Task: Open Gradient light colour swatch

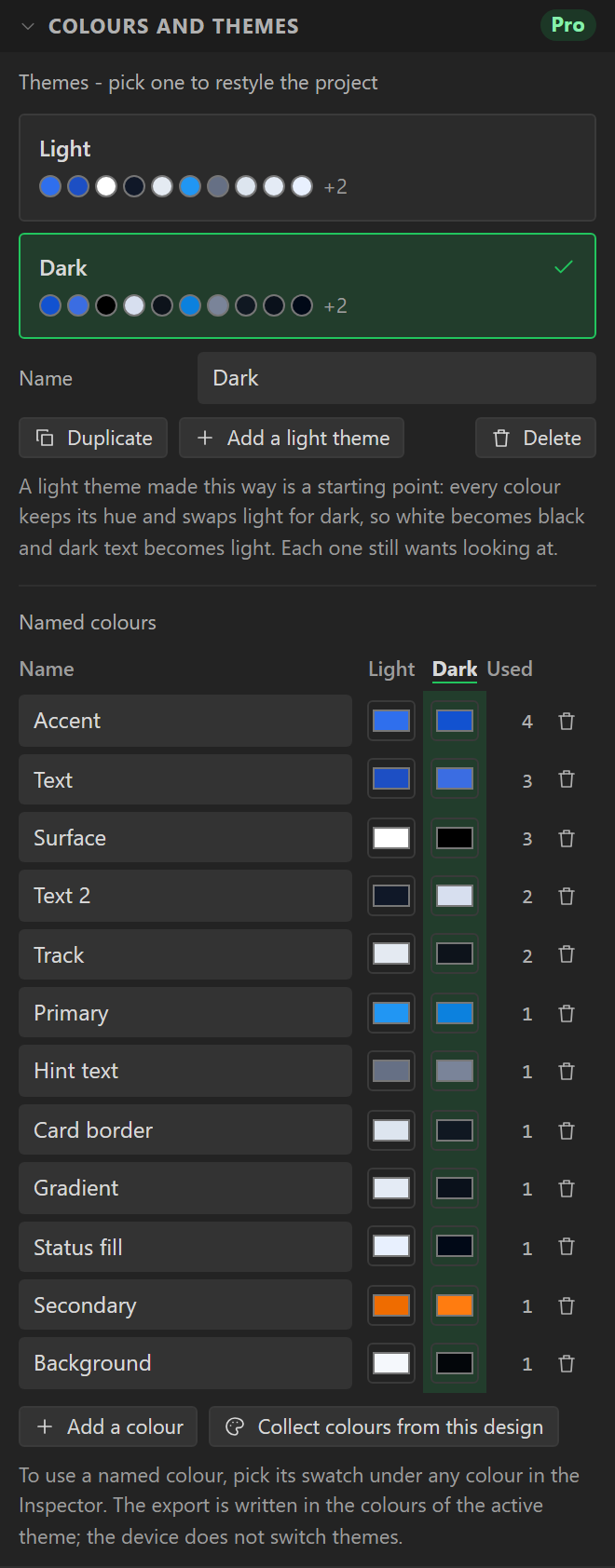Action: pyautogui.click(x=391, y=1188)
